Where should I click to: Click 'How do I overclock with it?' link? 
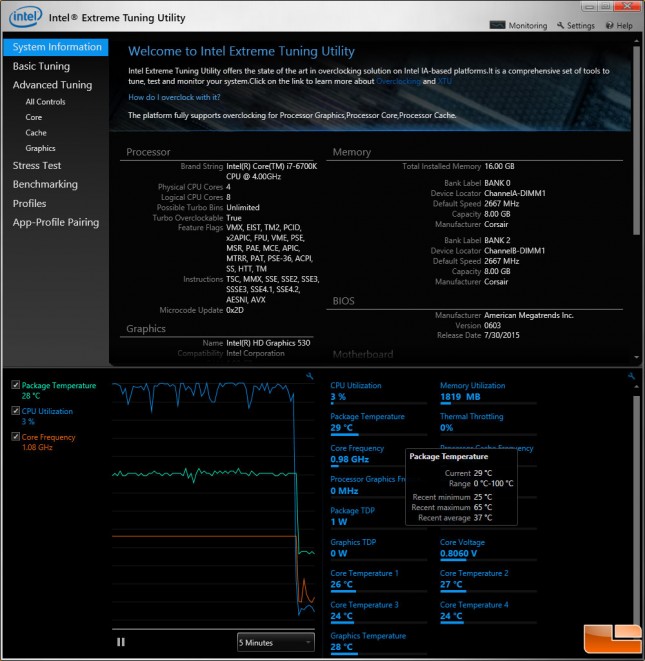174,97
